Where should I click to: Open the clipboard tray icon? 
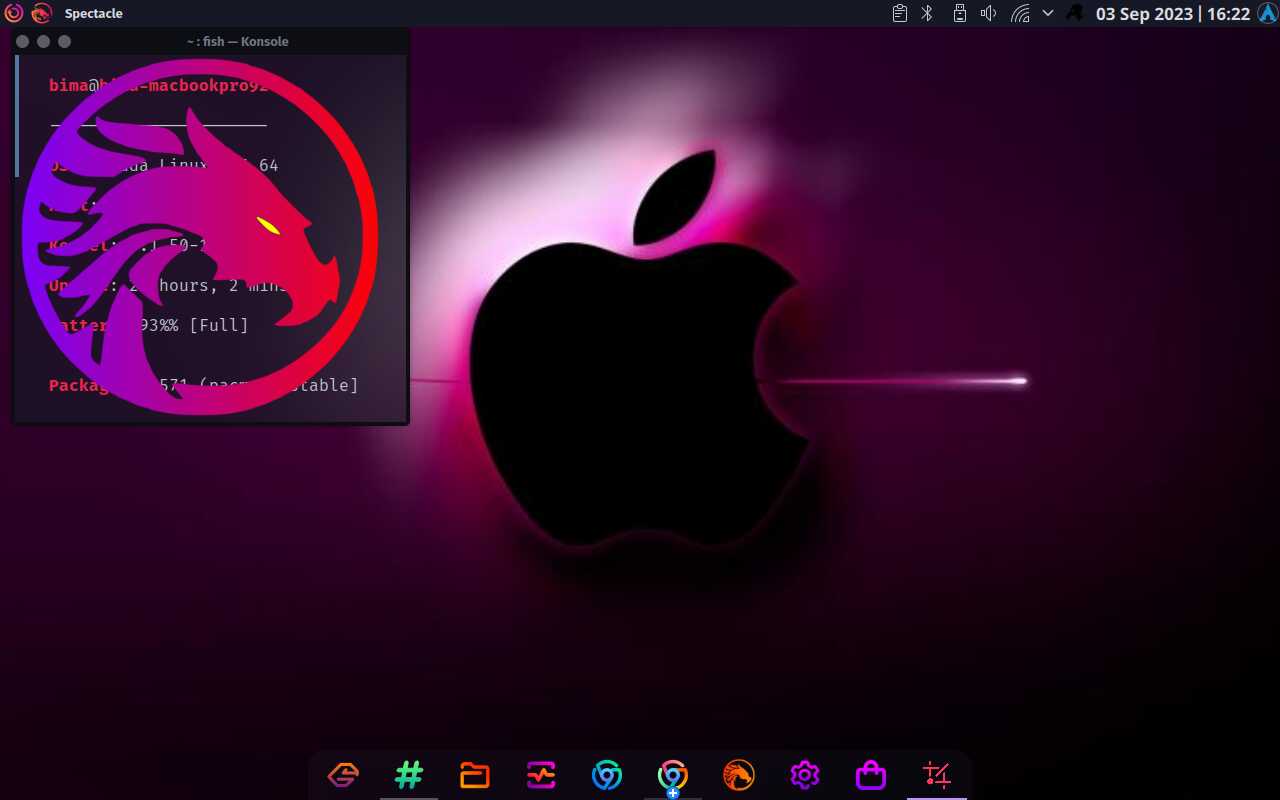[900, 13]
